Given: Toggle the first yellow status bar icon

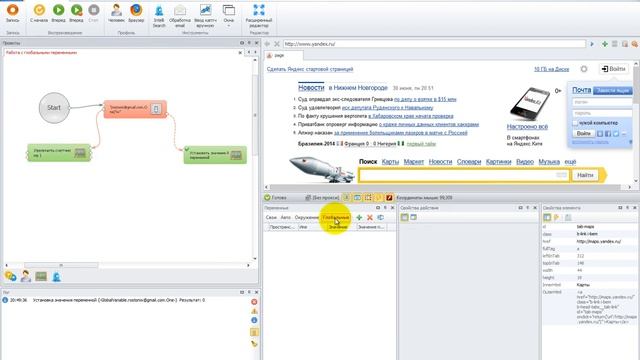Looking at the screenshot, I should pyautogui.click(x=346, y=198).
